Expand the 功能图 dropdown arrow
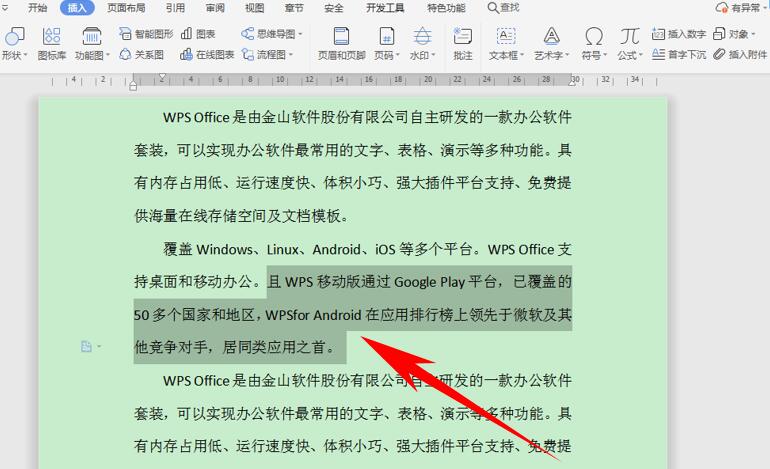 tap(108, 55)
